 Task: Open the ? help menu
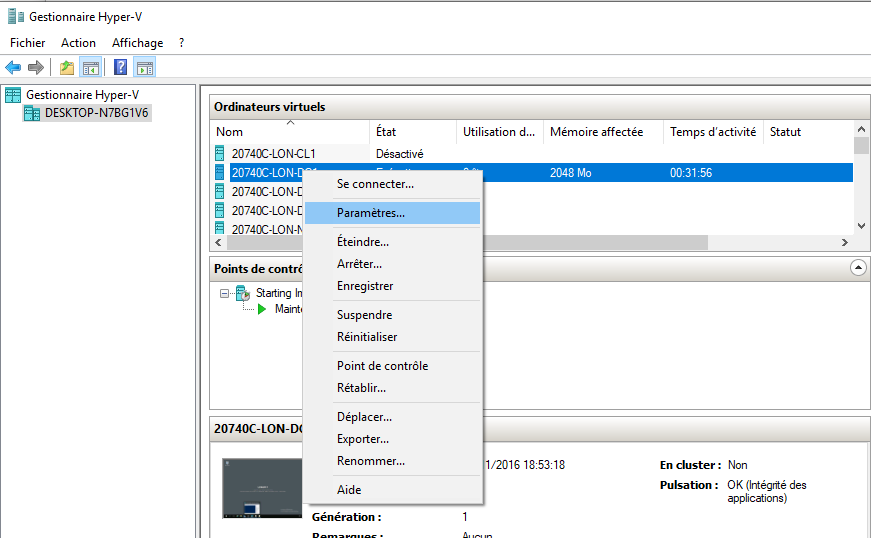coord(182,43)
